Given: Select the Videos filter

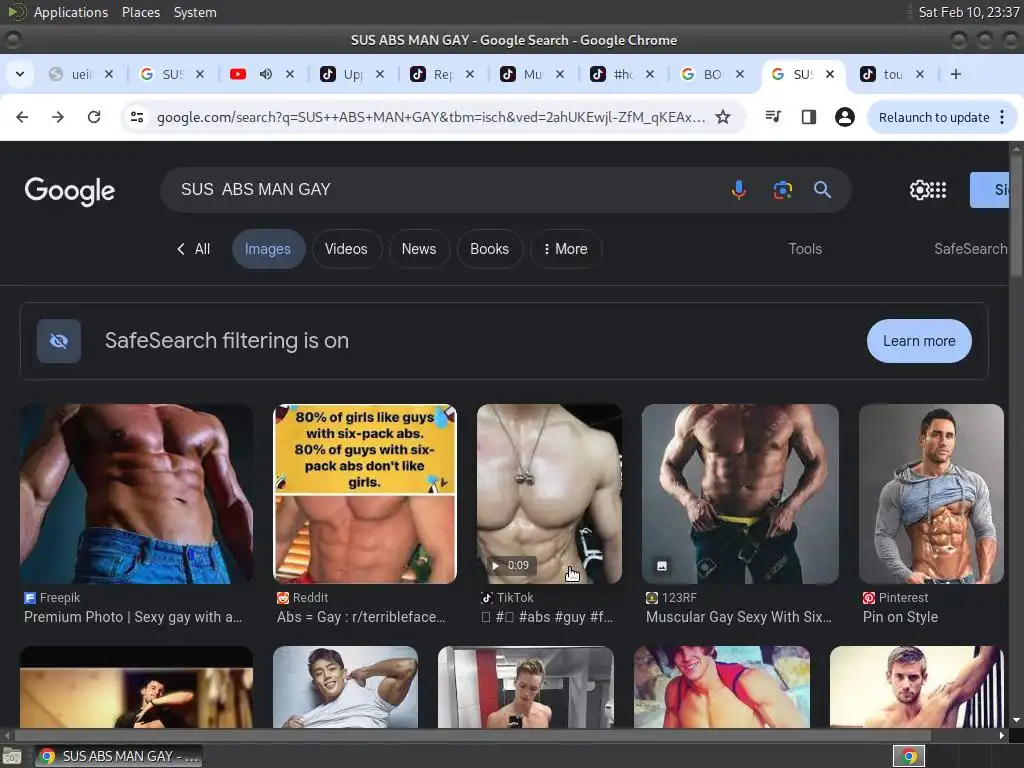Looking at the screenshot, I should pyautogui.click(x=346, y=249).
